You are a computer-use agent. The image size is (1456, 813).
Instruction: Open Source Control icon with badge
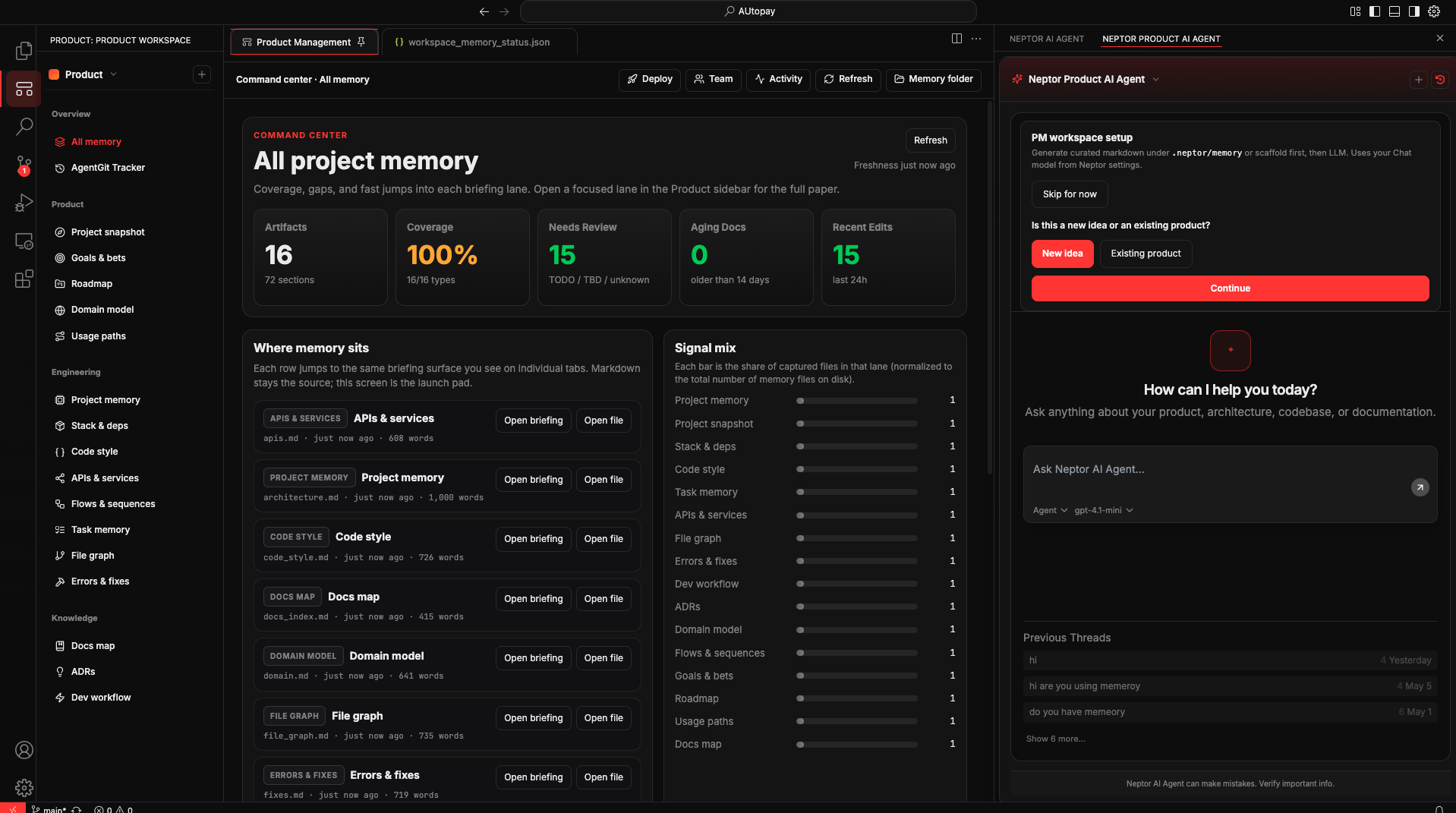pyautogui.click(x=24, y=165)
